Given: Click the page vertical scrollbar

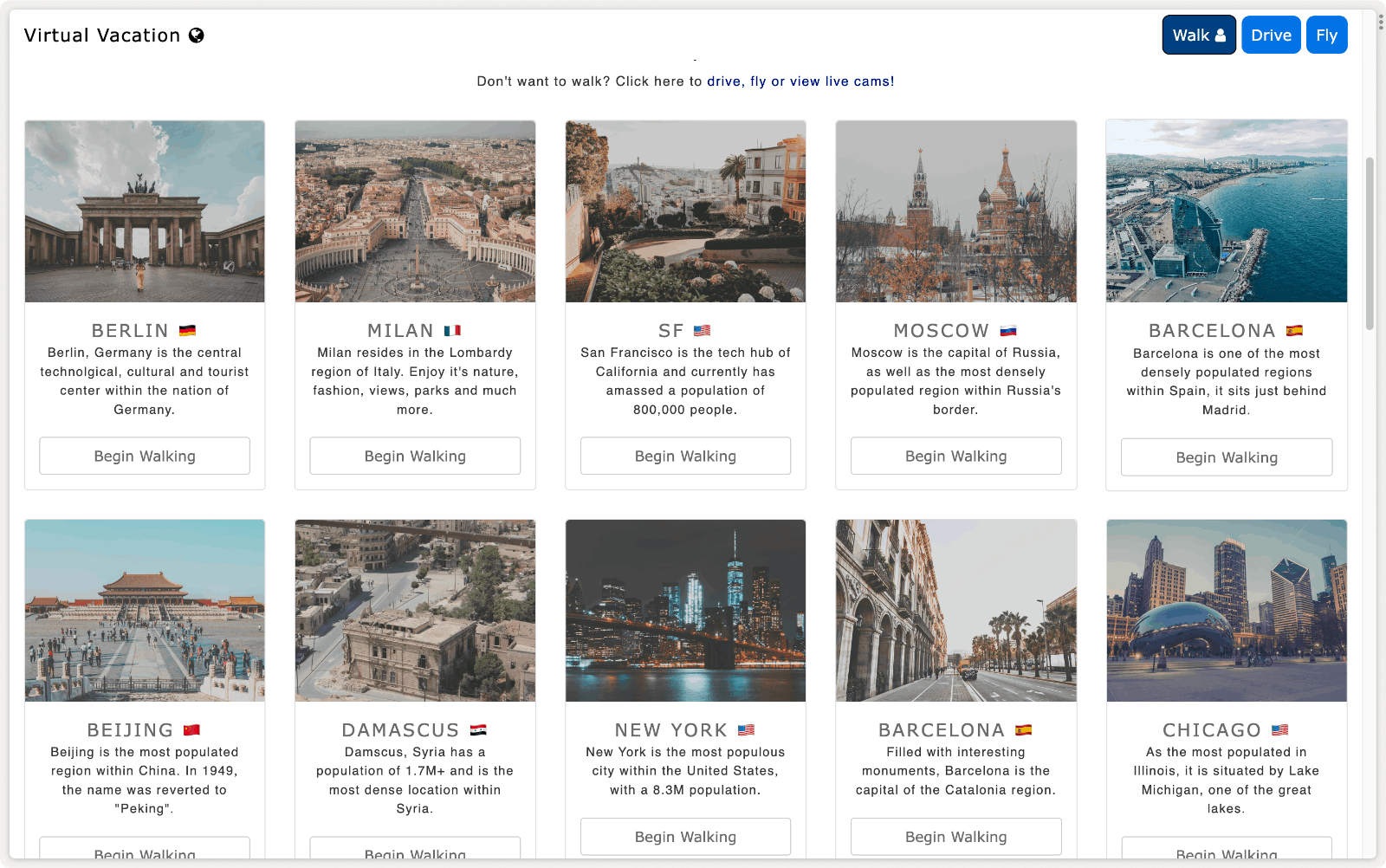Looking at the screenshot, I should point(1370,243).
